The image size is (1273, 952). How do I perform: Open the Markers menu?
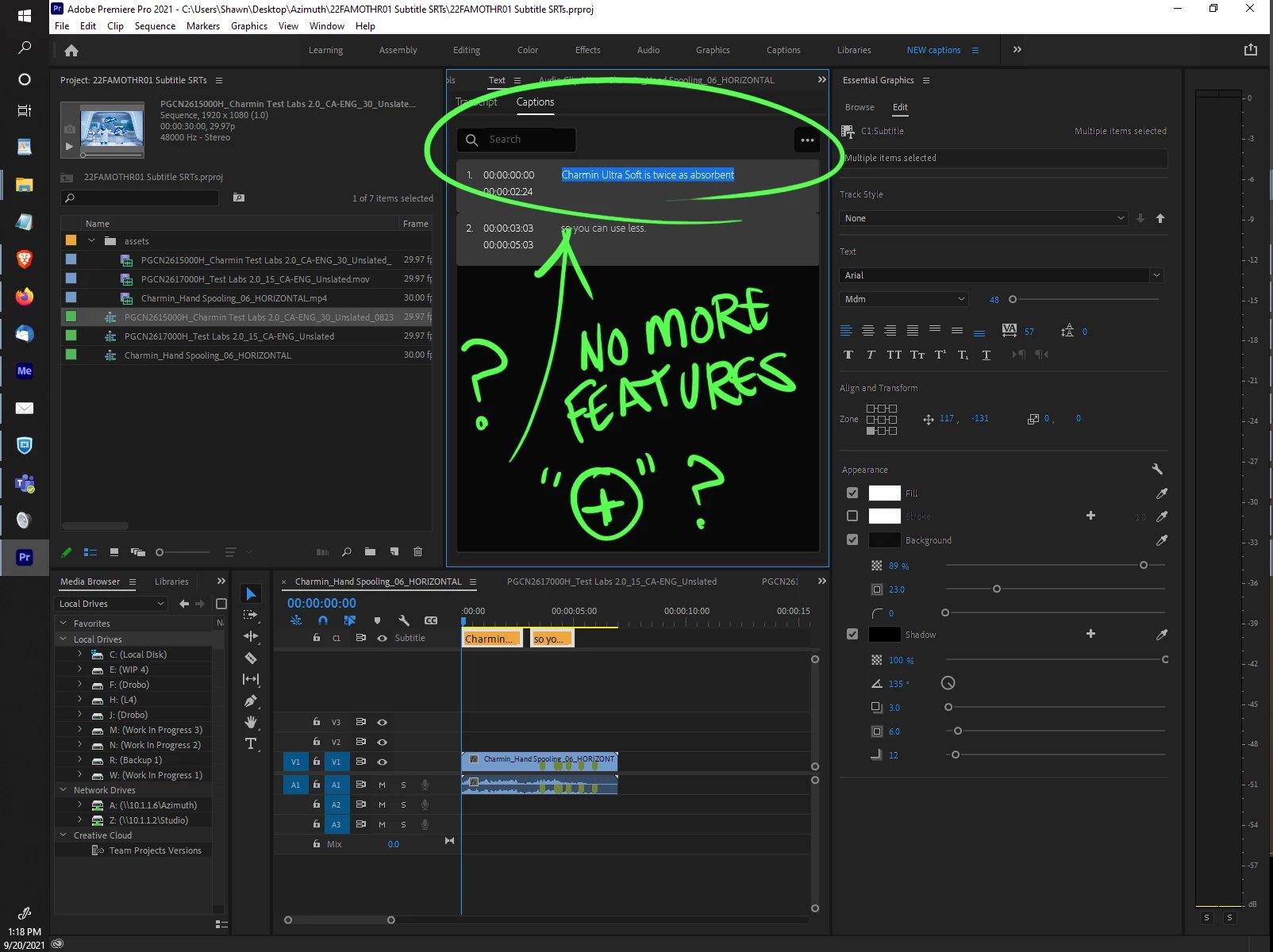click(x=203, y=26)
